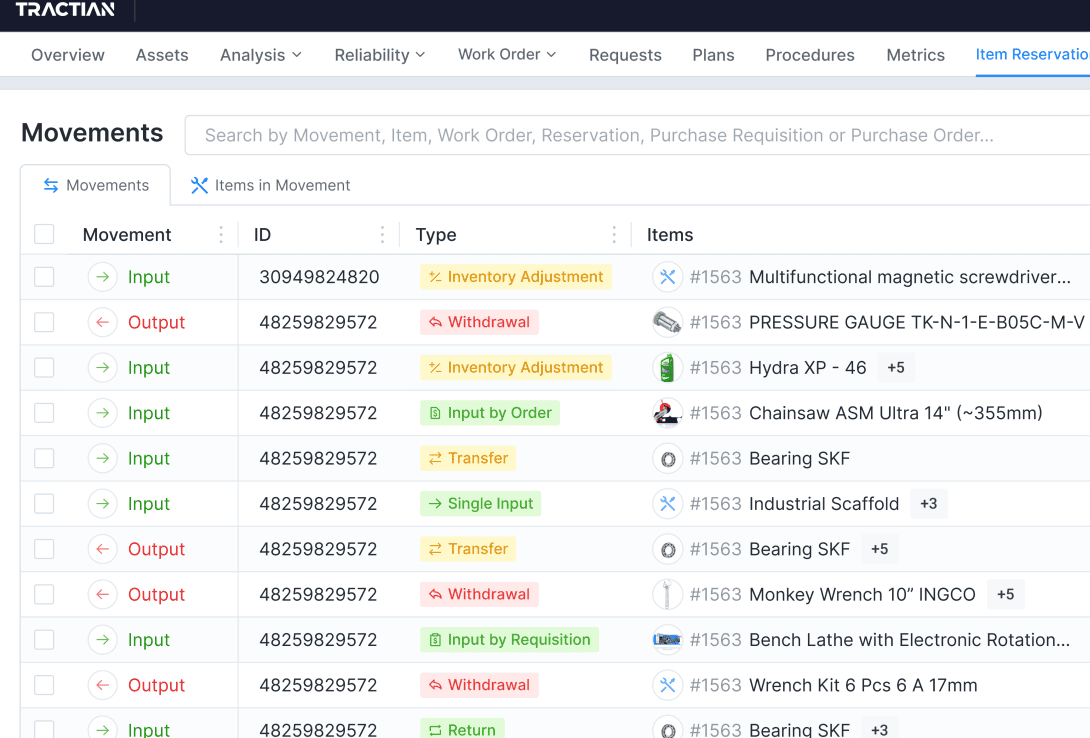Click the Chainsaw ASM Ultra item thumbnail
This screenshot has height=738, width=1090.
pyautogui.click(x=667, y=413)
